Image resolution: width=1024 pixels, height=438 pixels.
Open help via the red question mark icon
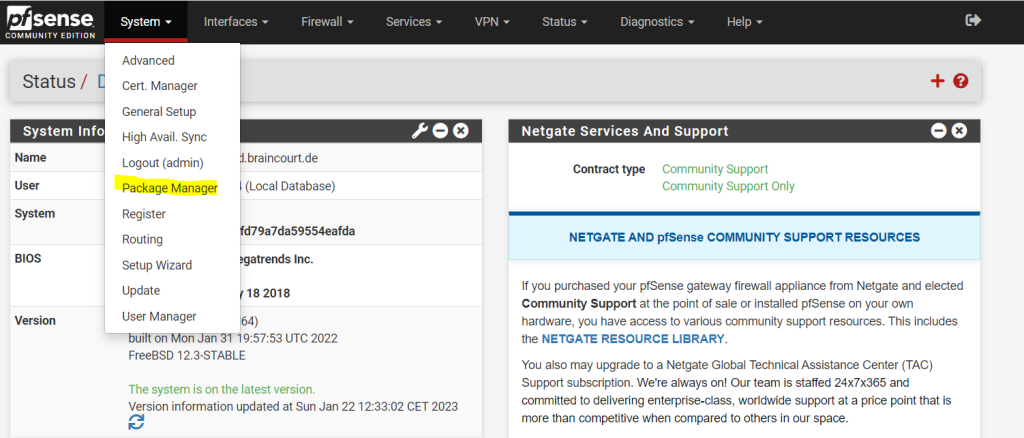pos(961,81)
